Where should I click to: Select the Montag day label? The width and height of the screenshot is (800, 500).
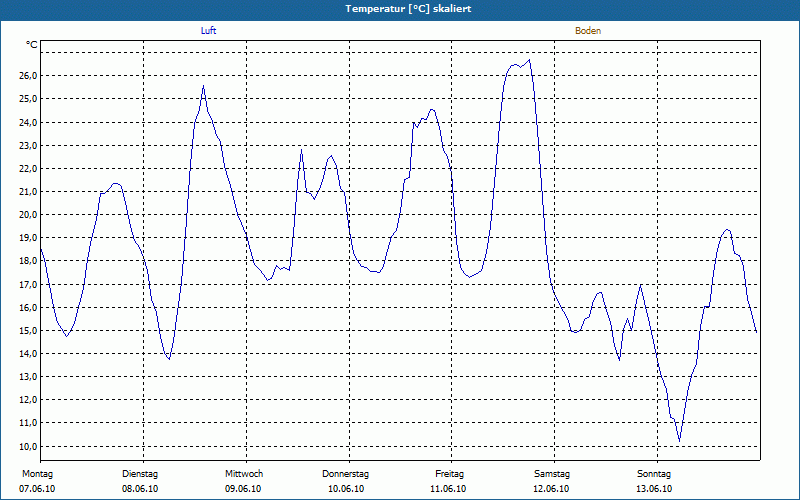(x=37, y=474)
